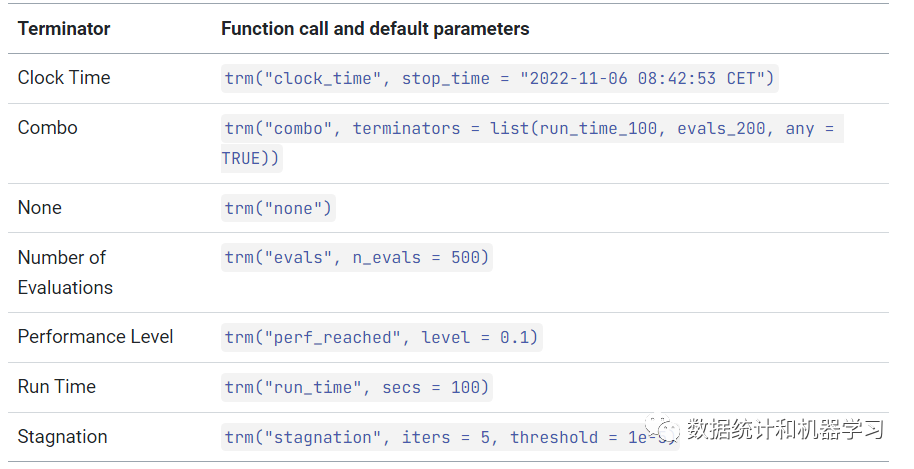
Task: Click the trm("run_time", secs = 100) code
Action: tap(357, 388)
